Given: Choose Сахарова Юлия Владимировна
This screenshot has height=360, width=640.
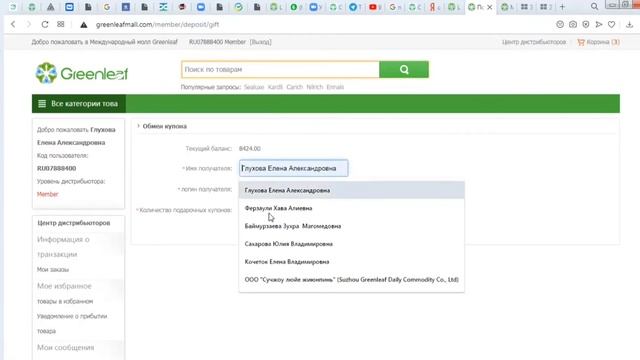Looking at the screenshot, I should 351,244.
